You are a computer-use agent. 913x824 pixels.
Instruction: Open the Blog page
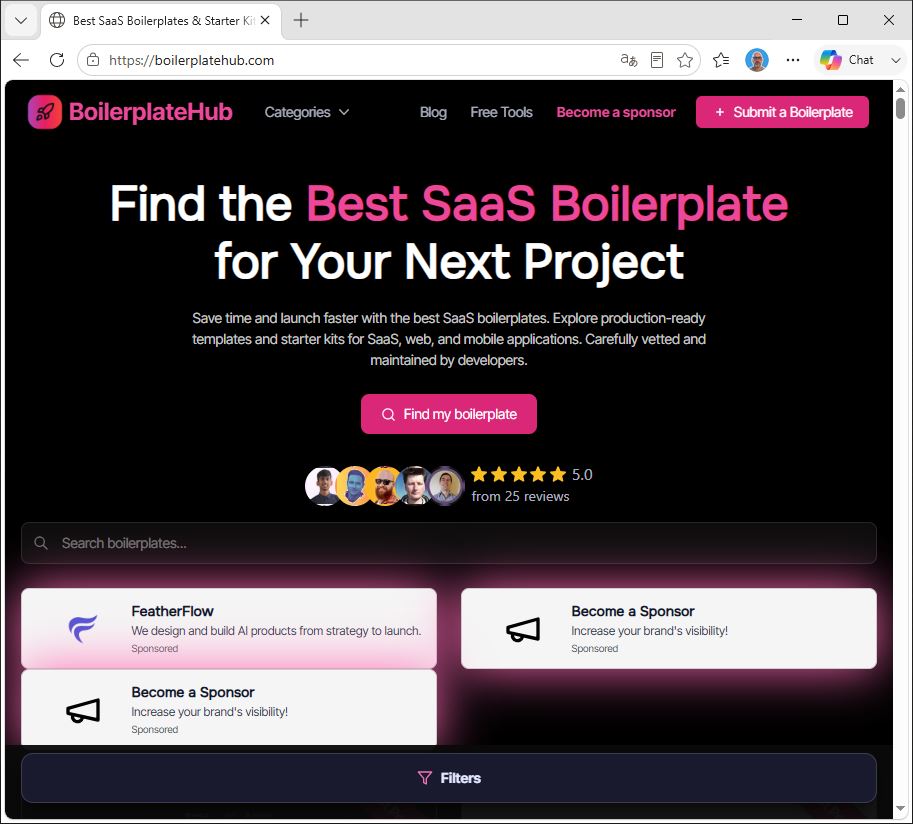pyautogui.click(x=433, y=112)
